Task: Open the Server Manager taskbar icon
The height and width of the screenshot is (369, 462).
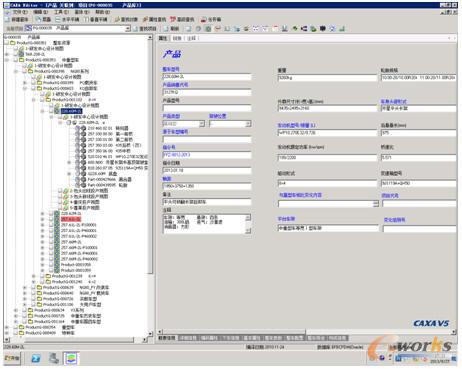Action: [54, 359]
